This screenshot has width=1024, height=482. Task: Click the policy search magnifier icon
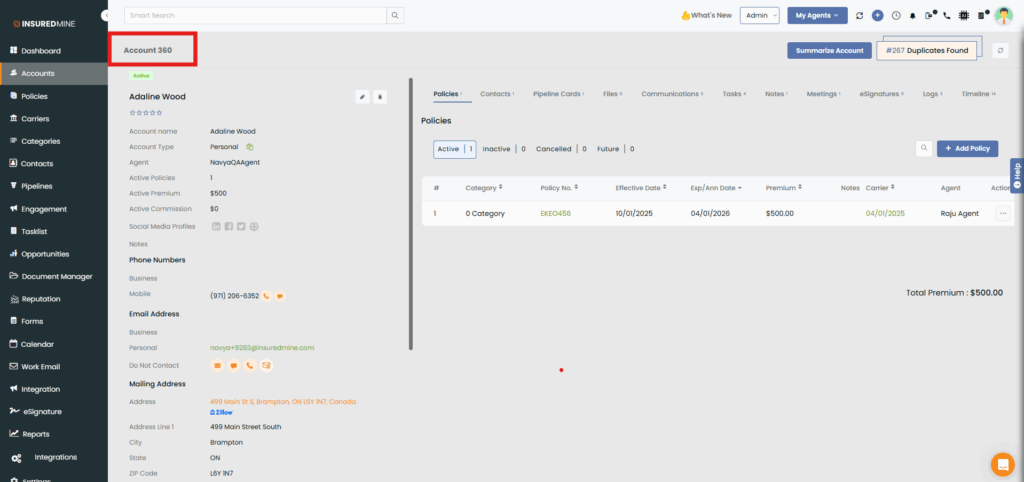point(925,148)
